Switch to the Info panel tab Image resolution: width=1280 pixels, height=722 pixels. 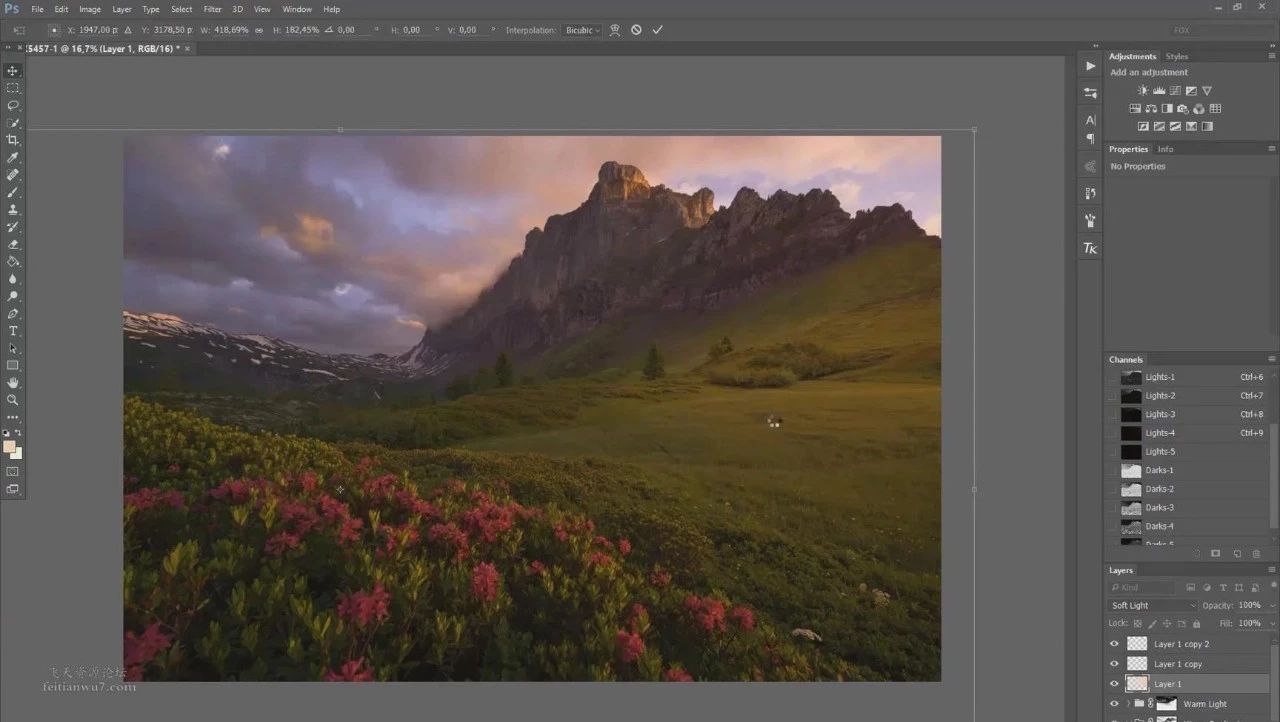(x=1165, y=149)
